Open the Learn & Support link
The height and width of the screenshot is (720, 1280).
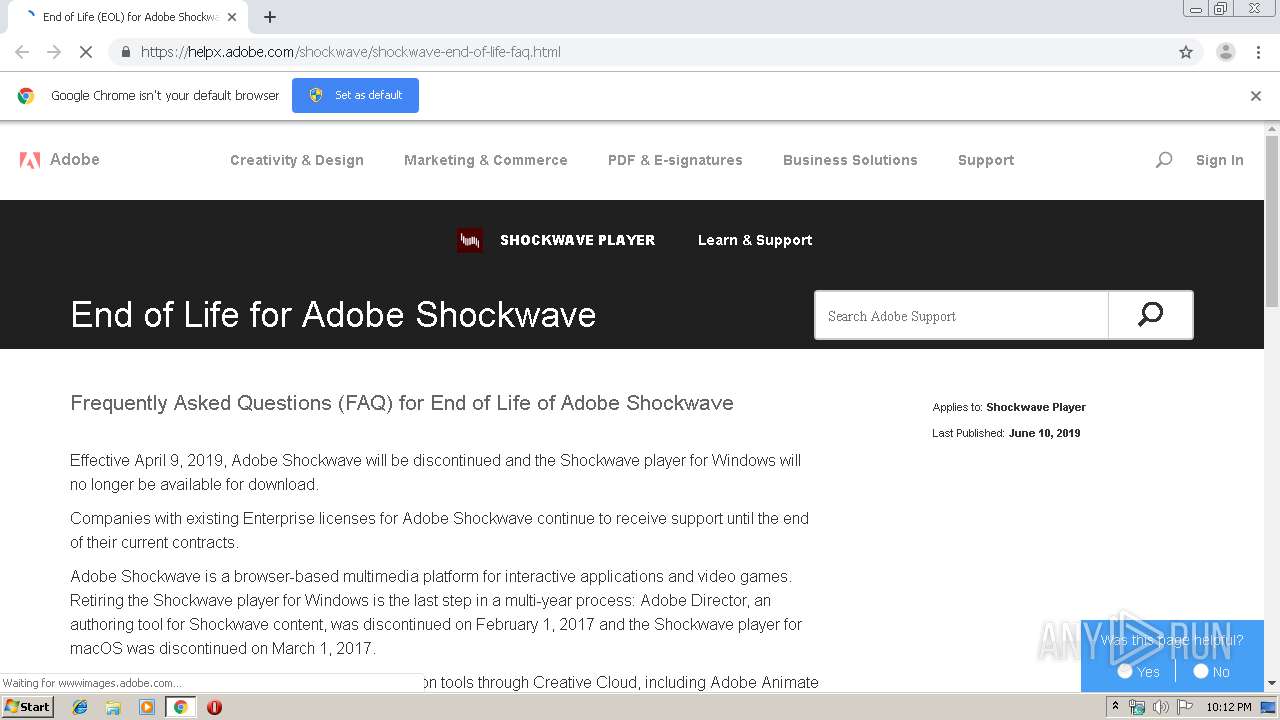tap(755, 240)
